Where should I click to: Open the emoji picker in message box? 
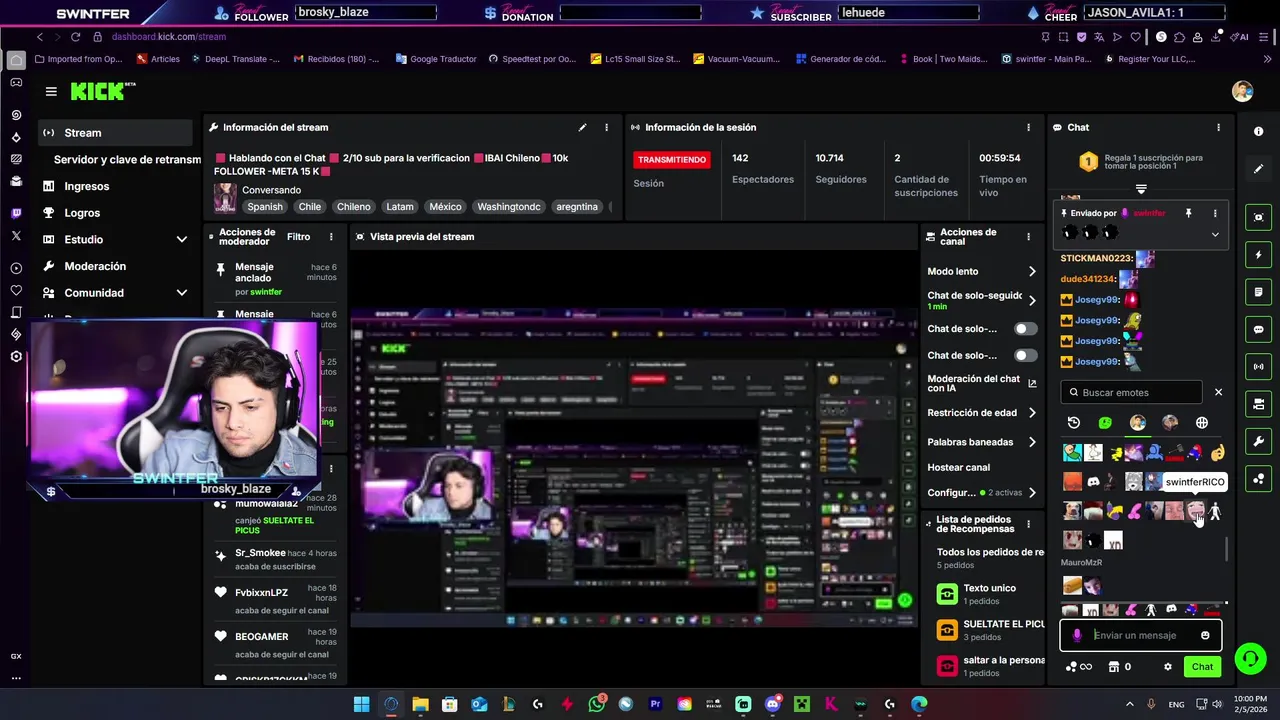[1205, 635]
